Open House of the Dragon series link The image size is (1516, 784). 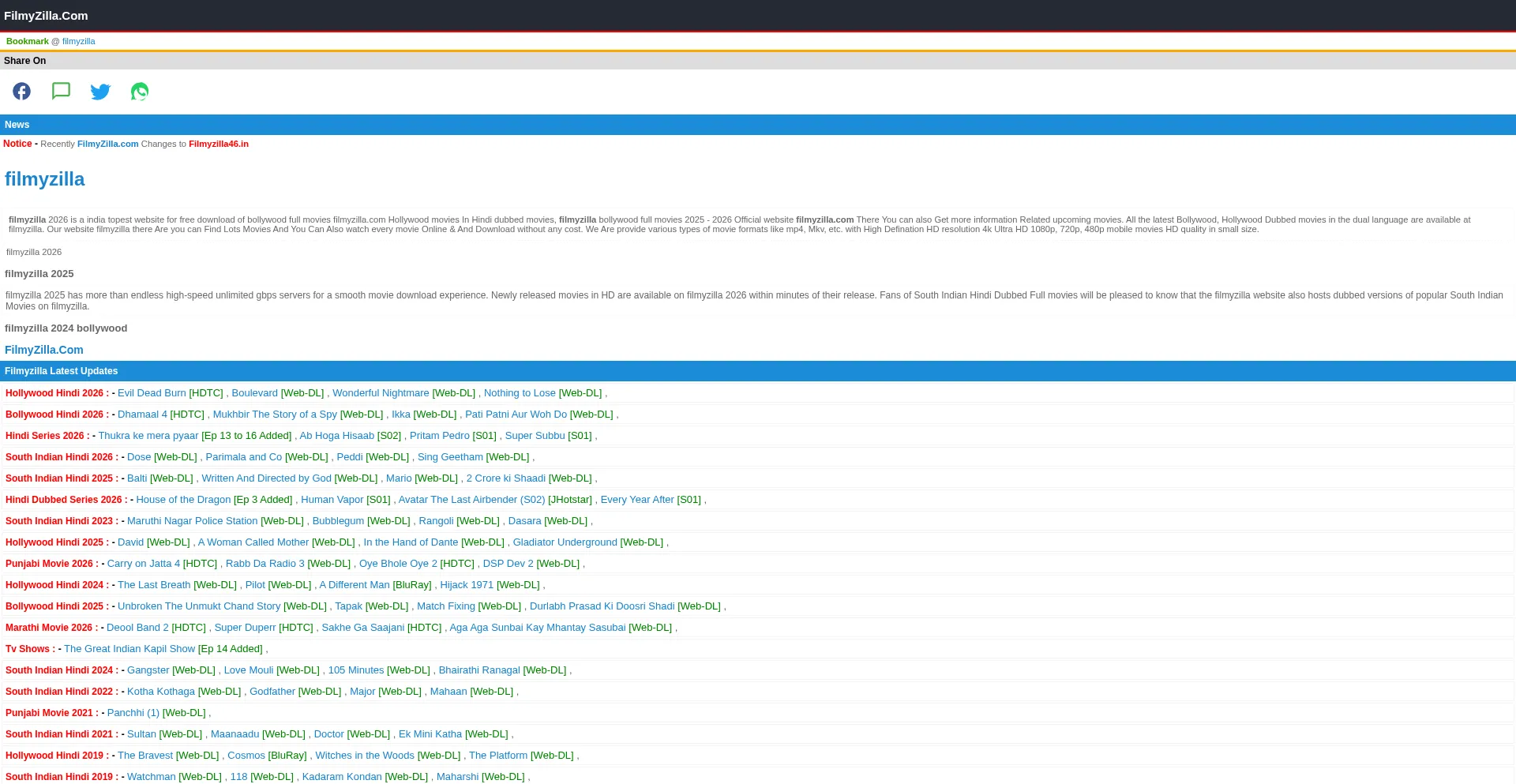[x=183, y=500]
